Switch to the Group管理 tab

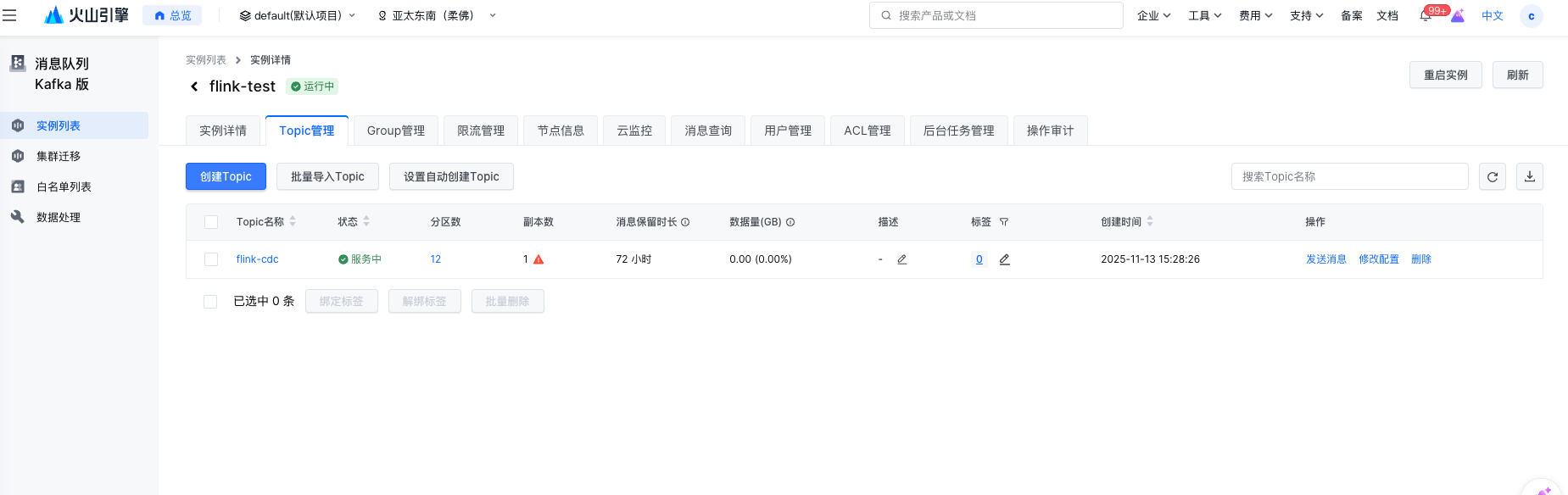[x=396, y=131]
